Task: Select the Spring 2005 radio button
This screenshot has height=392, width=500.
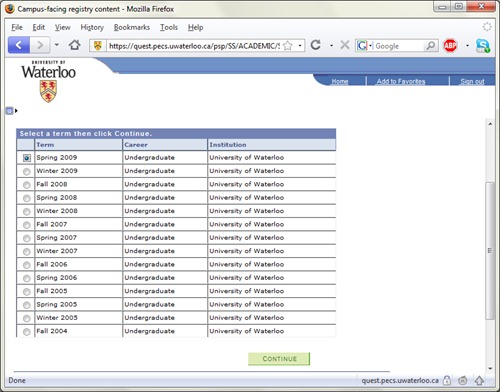Action: pyautogui.click(x=27, y=305)
